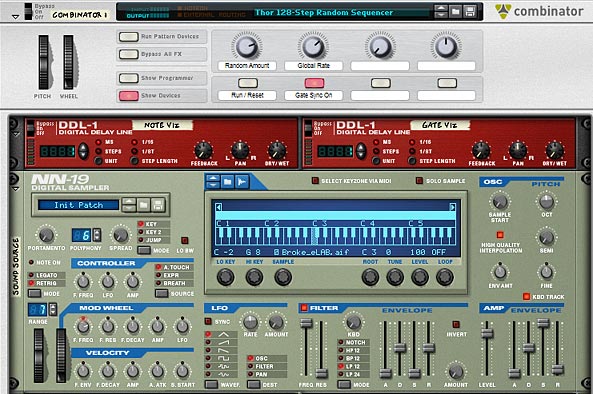Browse Combinator patches with the folder icon
This screenshot has width=593, height=394.
tap(456, 12)
